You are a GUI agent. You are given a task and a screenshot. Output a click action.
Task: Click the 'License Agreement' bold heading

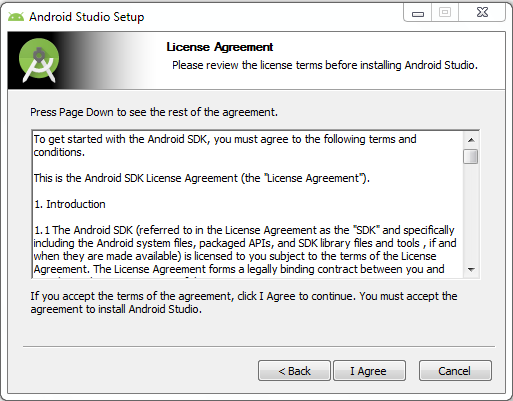220,47
